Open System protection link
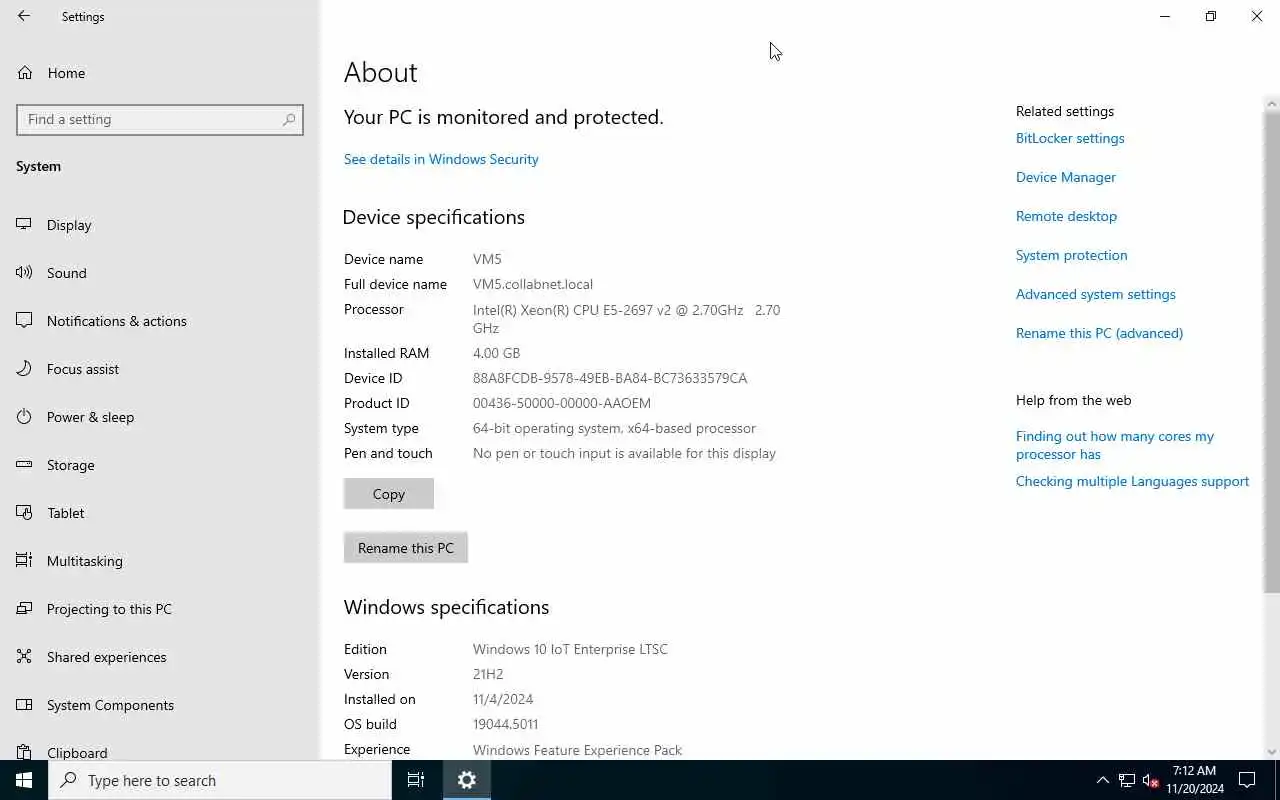 [1071, 255]
